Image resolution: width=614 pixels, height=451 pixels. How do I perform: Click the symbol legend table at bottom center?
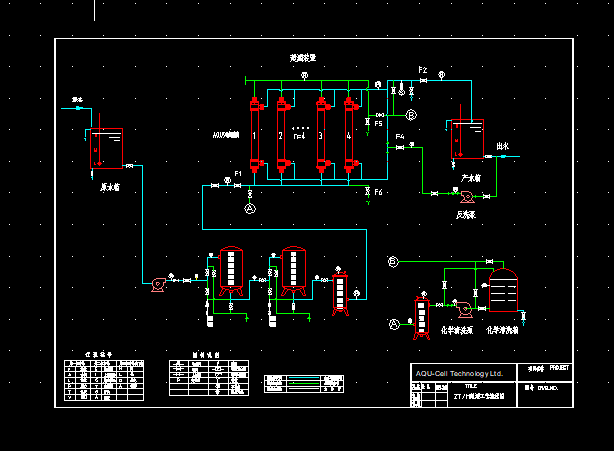point(209,378)
